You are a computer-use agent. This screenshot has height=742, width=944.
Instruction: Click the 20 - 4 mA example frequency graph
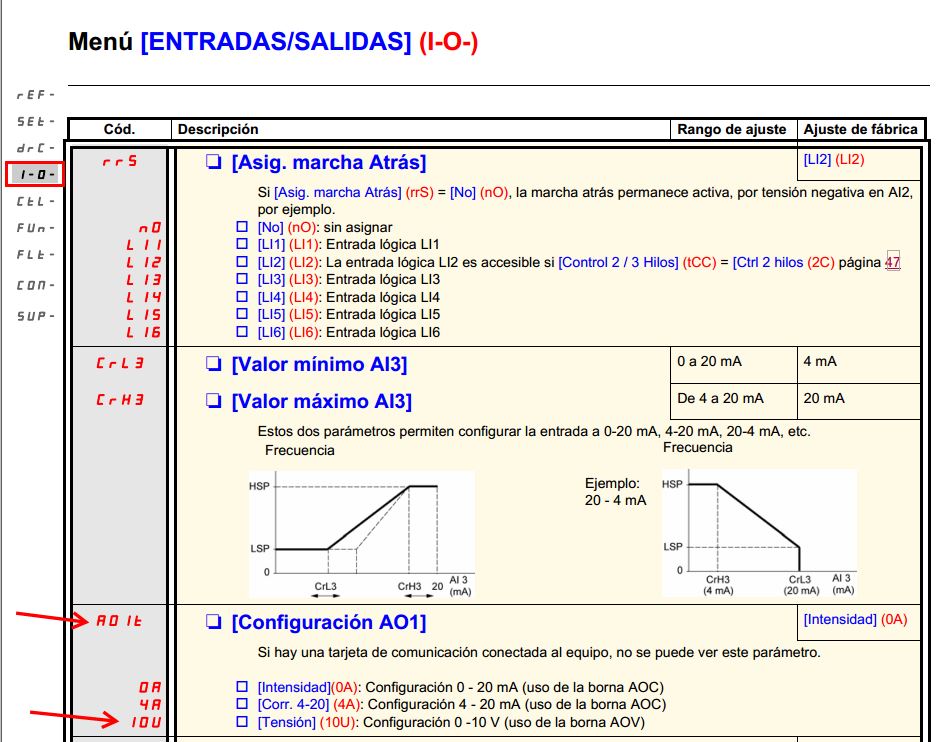[x=759, y=534]
